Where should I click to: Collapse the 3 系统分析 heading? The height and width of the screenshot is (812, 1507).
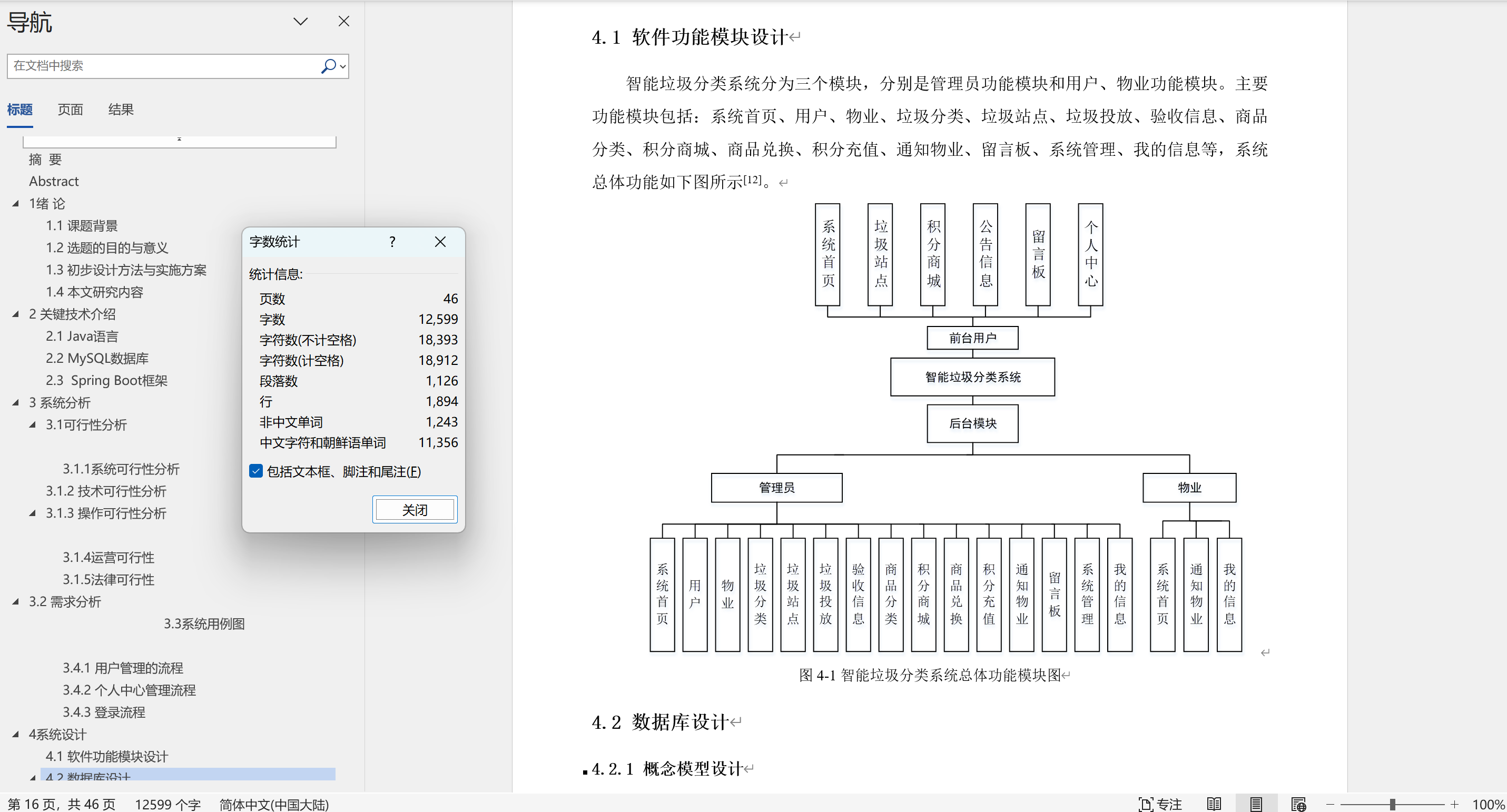pos(16,402)
